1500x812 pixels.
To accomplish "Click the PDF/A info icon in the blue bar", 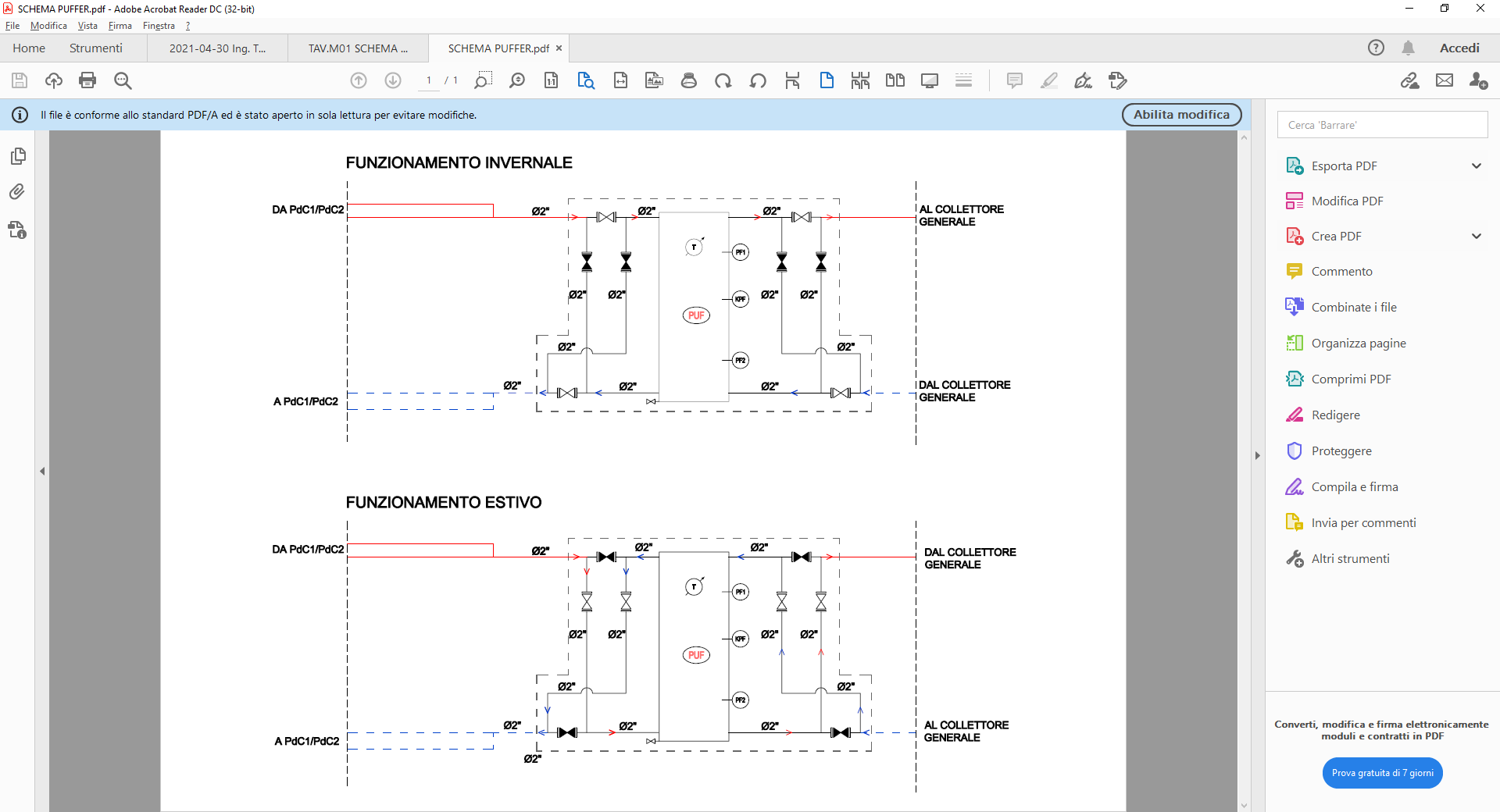I will (x=20, y=115).
